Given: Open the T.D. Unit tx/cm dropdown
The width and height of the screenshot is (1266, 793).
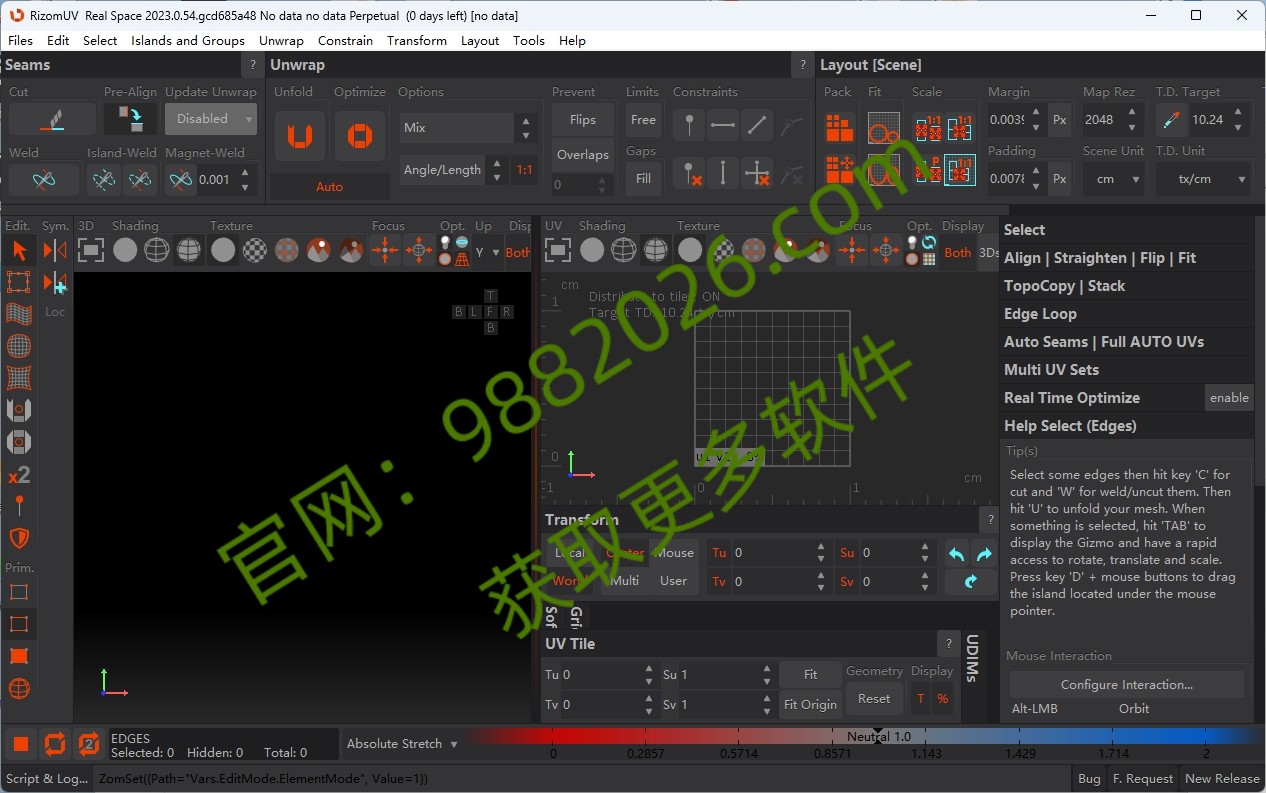Looking at the screenshot, I should tap(1203, 179).
